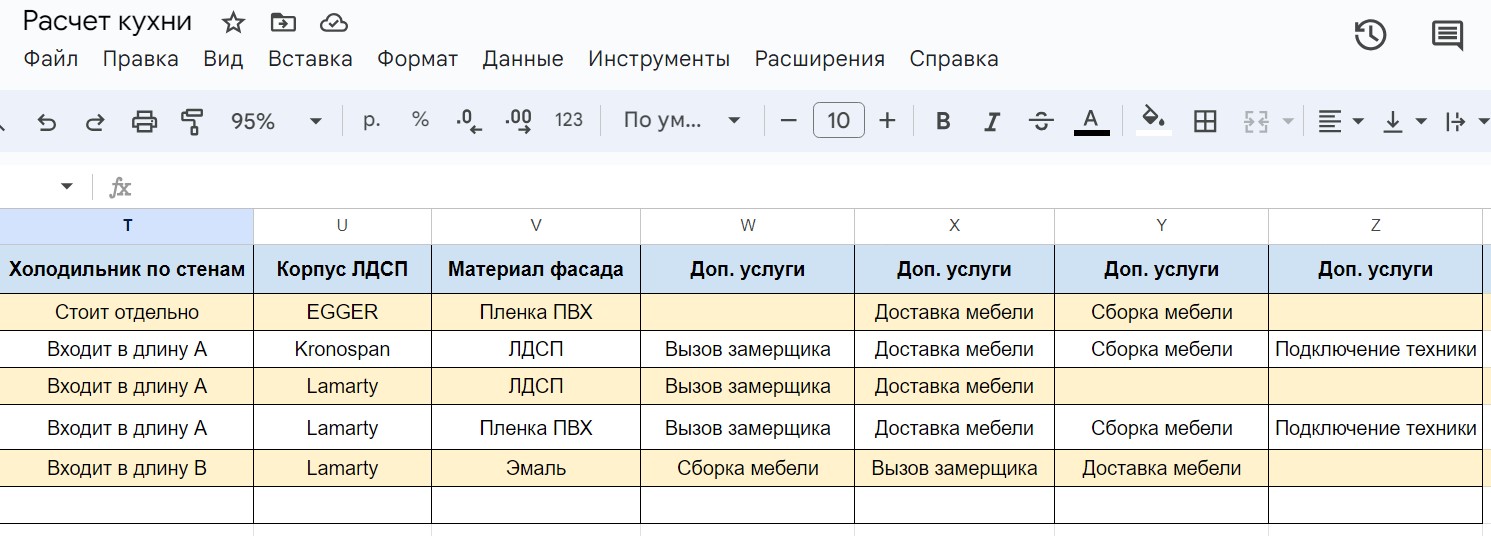Click the undo arrow icon

point(47,122)
